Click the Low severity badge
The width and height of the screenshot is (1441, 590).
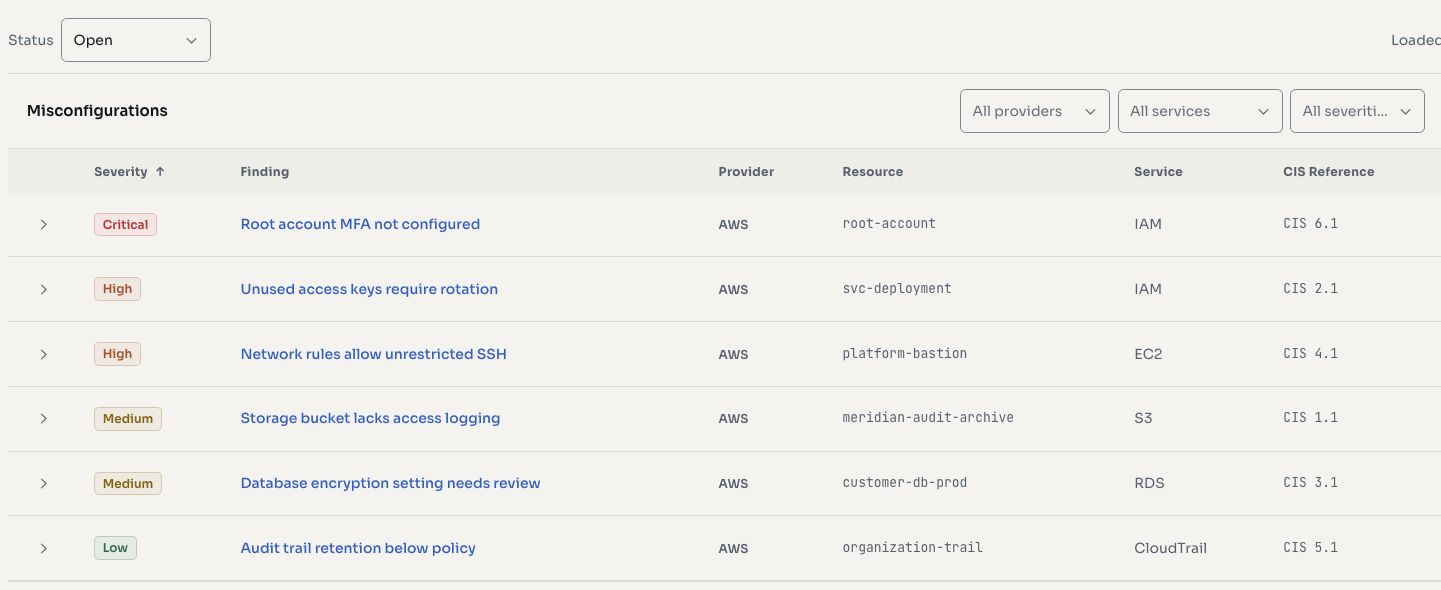click(115, 548)
